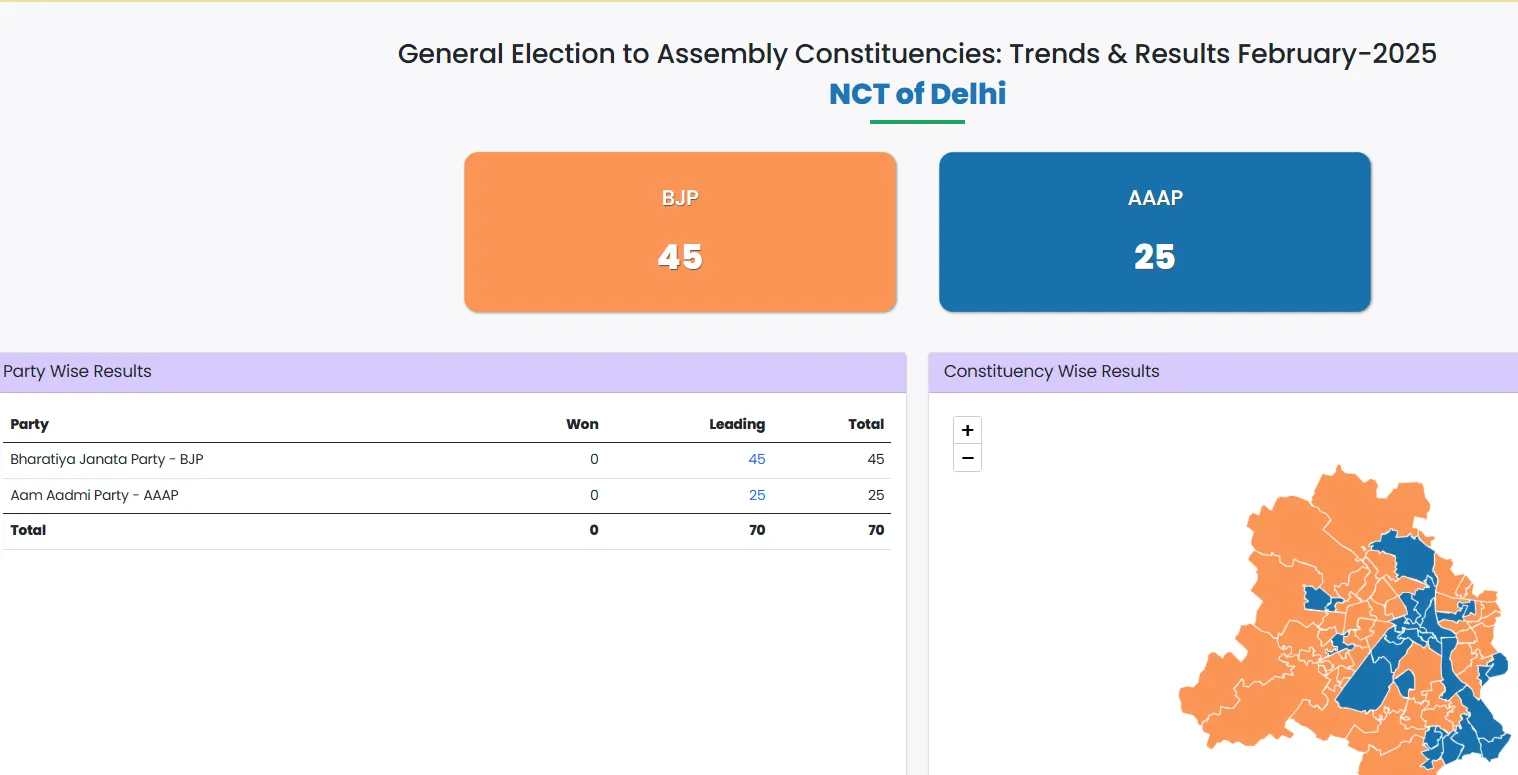Open BJP's leading count link in table
This screenshot has height=775, width=1518.
coord(756,459)
